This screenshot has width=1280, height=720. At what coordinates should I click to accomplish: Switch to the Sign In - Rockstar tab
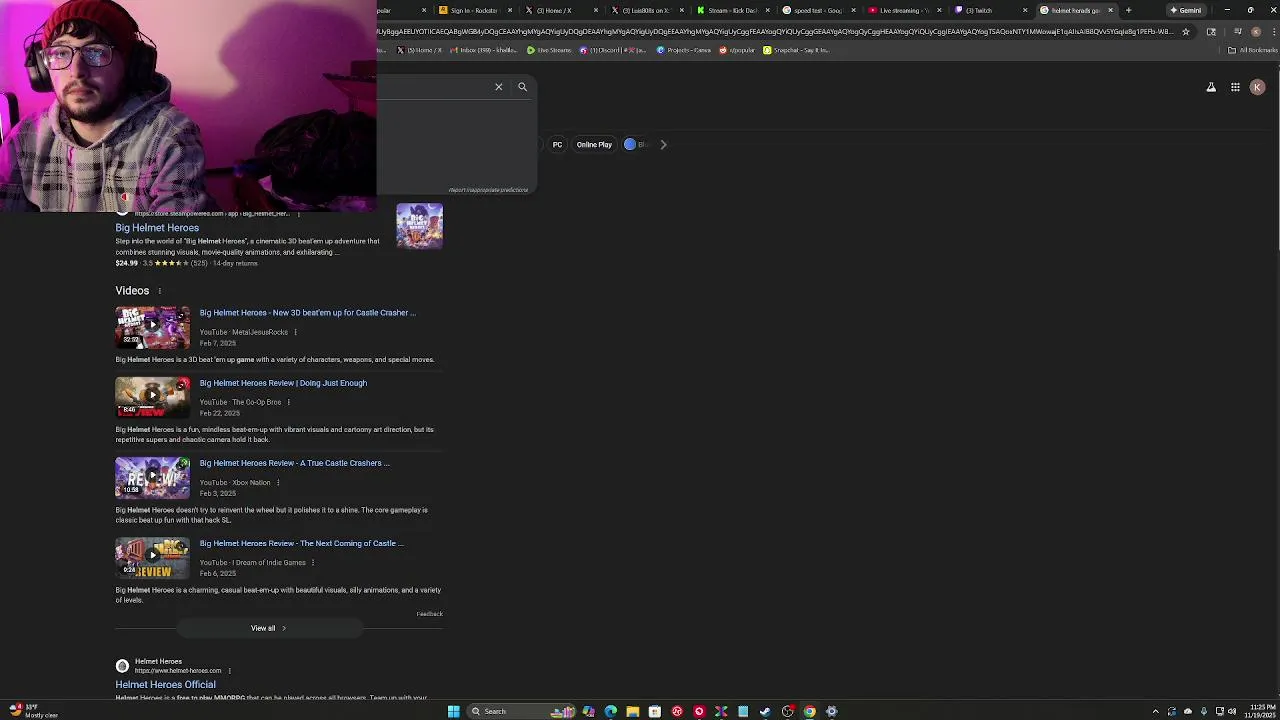474,10
